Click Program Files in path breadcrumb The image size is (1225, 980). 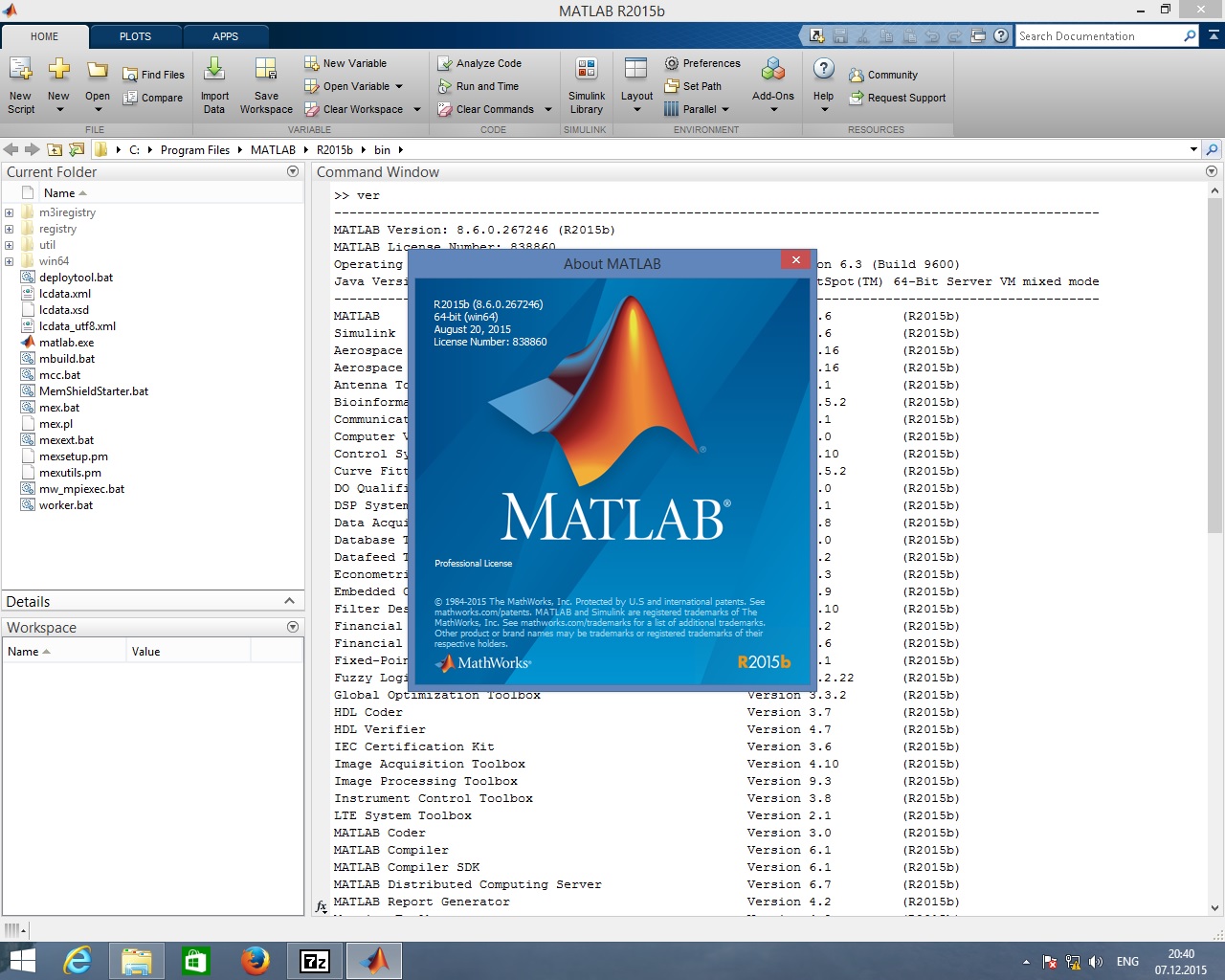pos(195,150)
